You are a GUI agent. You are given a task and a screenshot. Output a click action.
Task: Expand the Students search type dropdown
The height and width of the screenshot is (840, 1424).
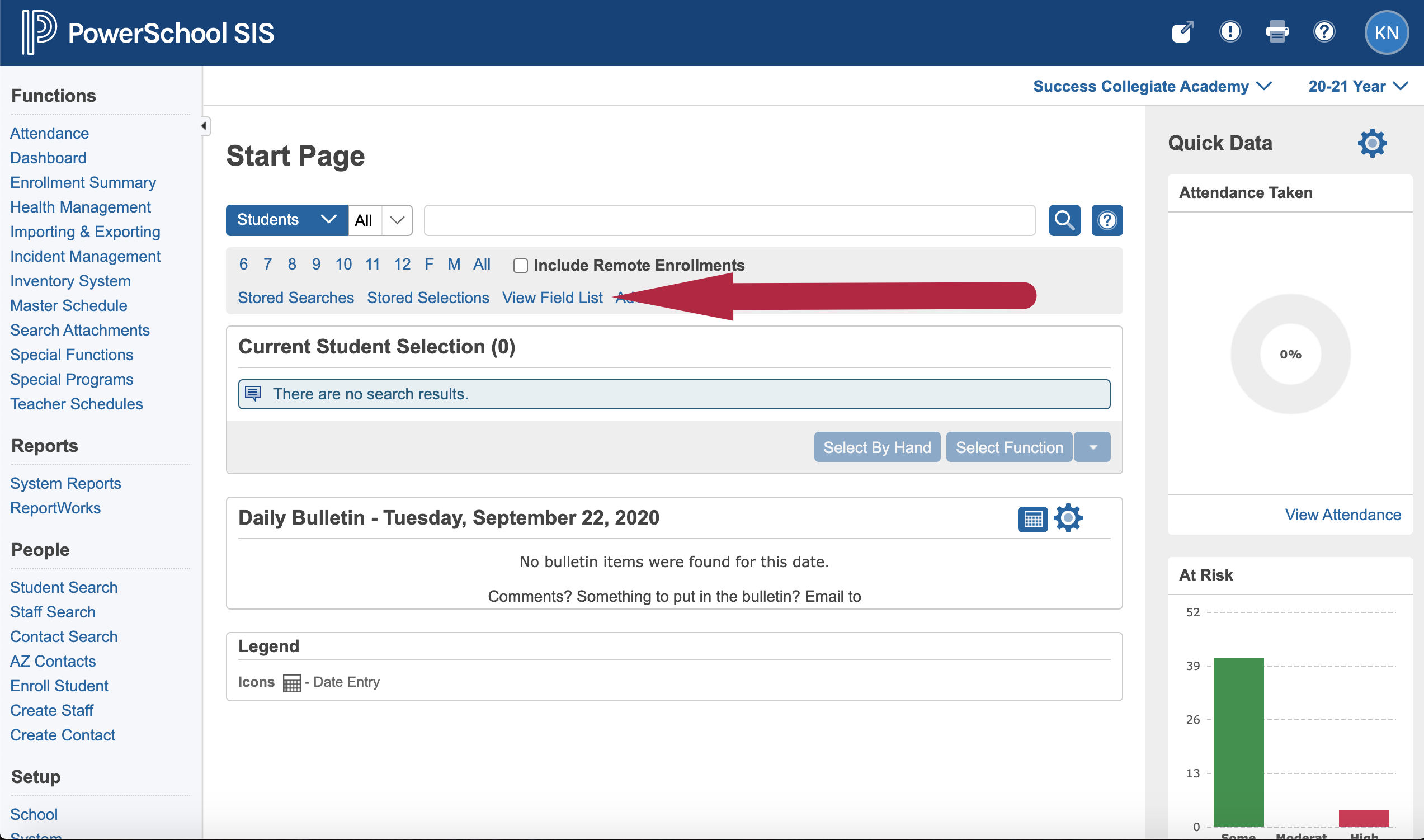coord(286,220)
